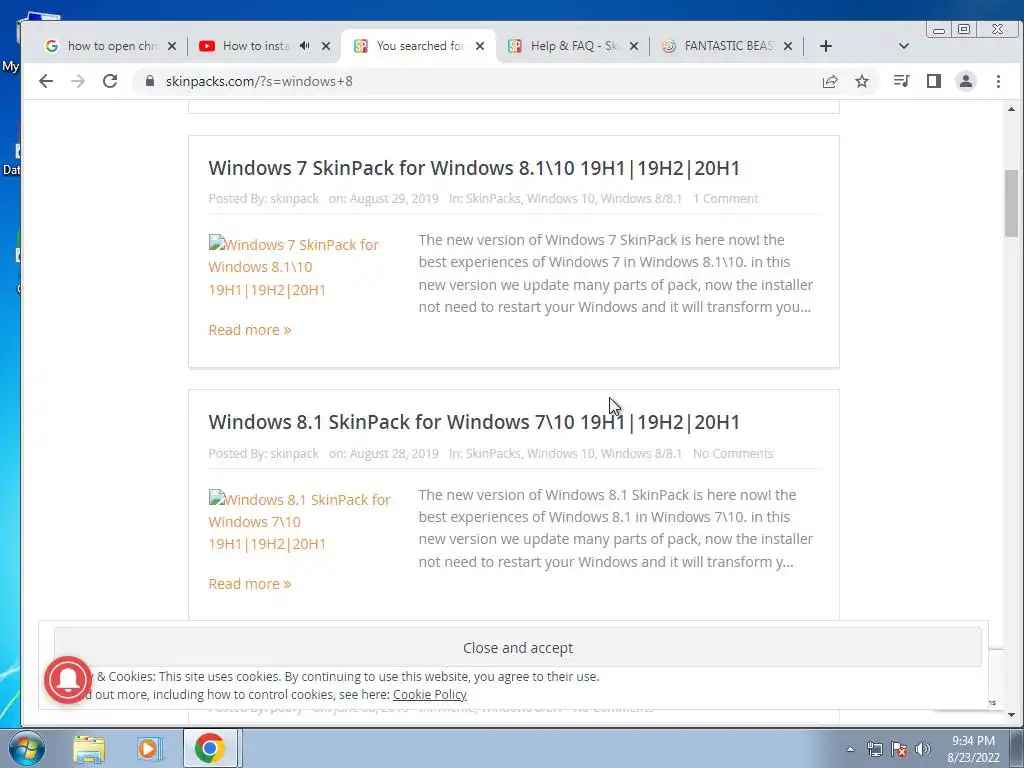Click the Windows 7 SkinPack thumbnail image
The width and height of the screenshot is (1024, 768).
294,266
